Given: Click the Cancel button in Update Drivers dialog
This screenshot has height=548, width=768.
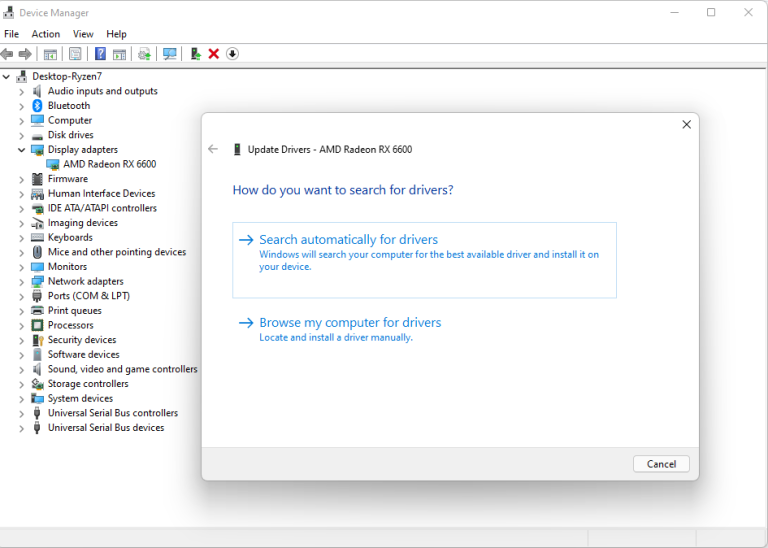Looking at the screenshot, I should tap(661, 464).
